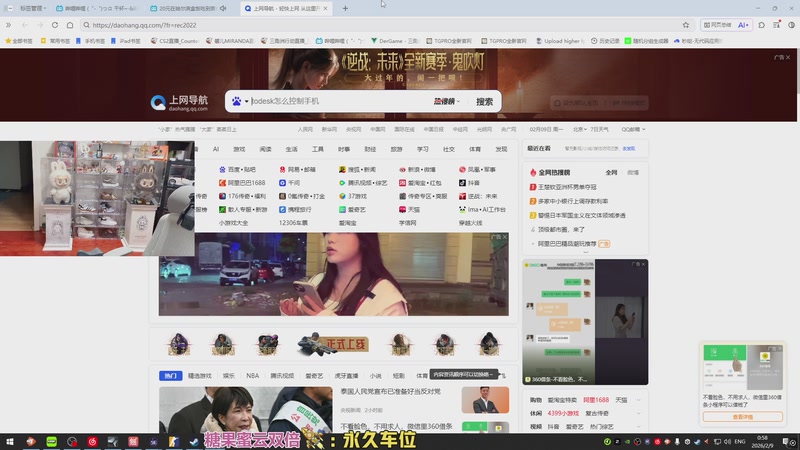Image resolution: width=800 pixels, height=450 pixels.
Task: Open Steam from the taskbar
Action: point(194,441)
